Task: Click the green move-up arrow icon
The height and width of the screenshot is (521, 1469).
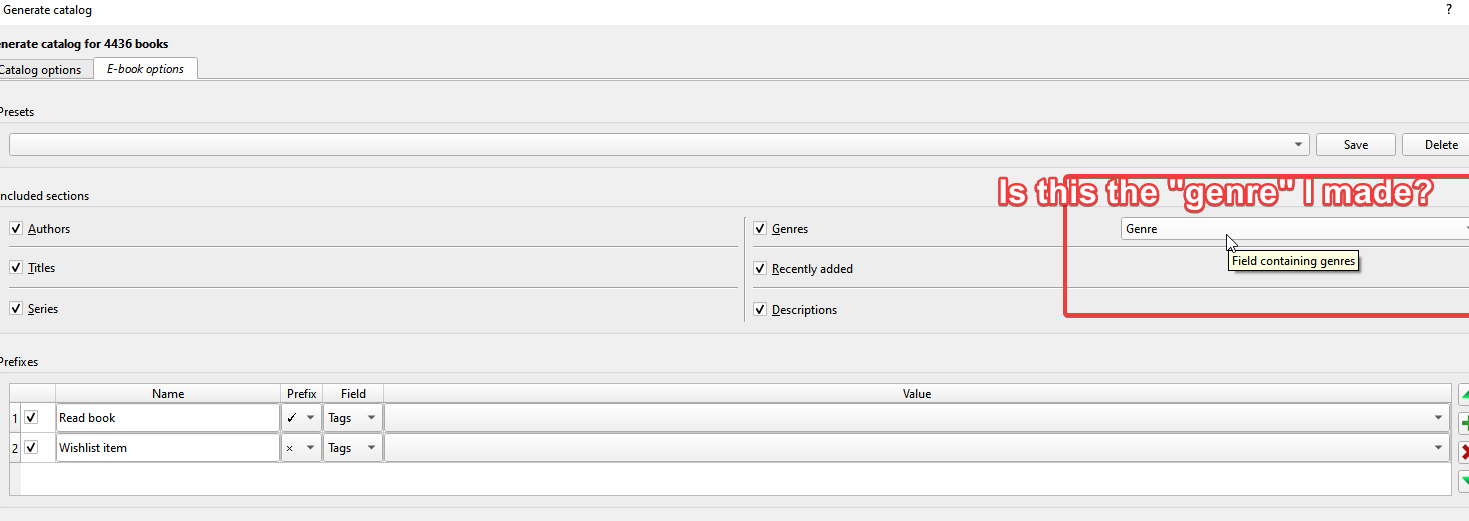Action: (x=1464, y=393)
